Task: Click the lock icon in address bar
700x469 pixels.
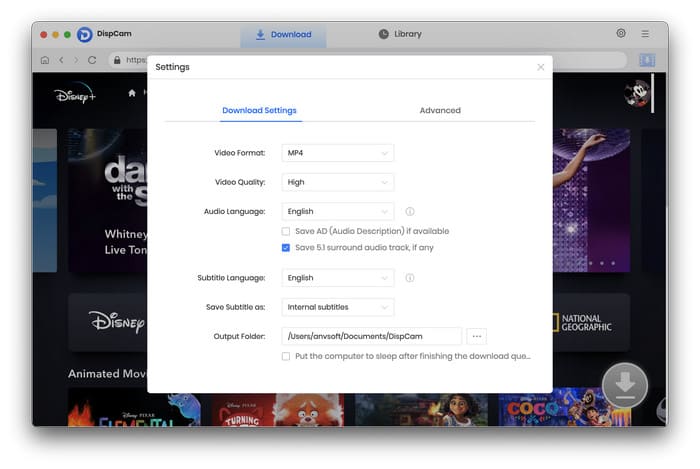Action: [117, 60]
